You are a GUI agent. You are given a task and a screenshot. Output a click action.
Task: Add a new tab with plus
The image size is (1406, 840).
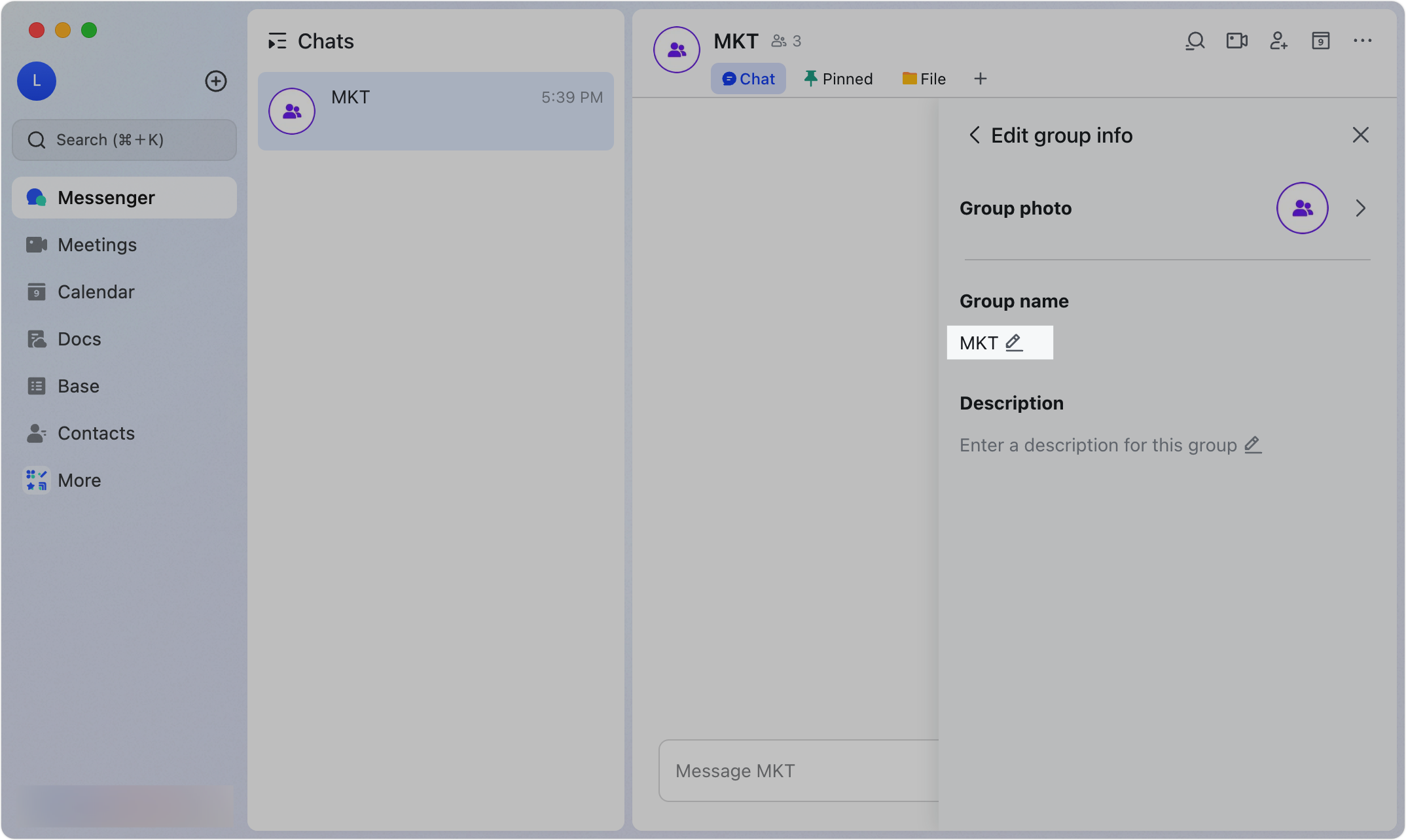[x=980, y=79]
